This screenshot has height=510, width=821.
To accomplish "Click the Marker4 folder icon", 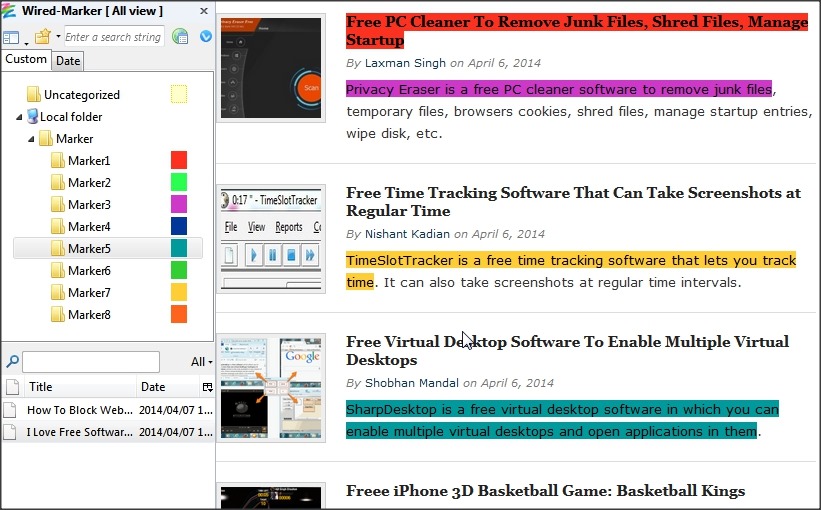I will (58, 226).
